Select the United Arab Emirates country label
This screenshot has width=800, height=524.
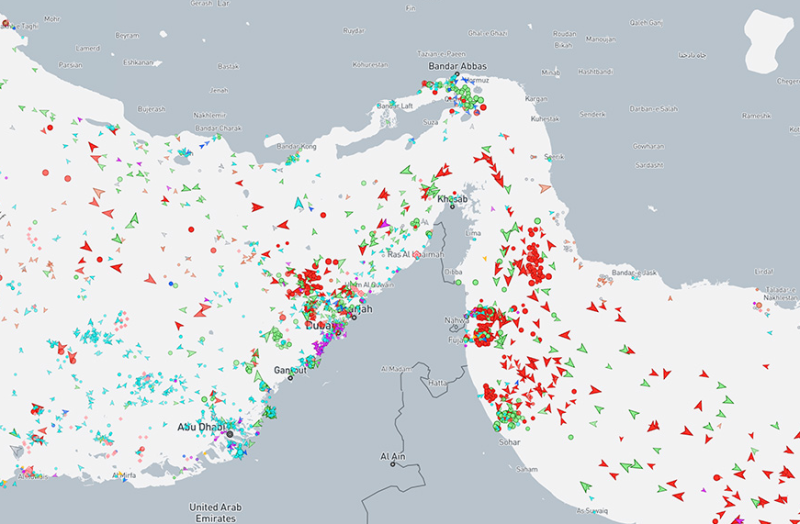pyautogui.click(x=218, y=511)
